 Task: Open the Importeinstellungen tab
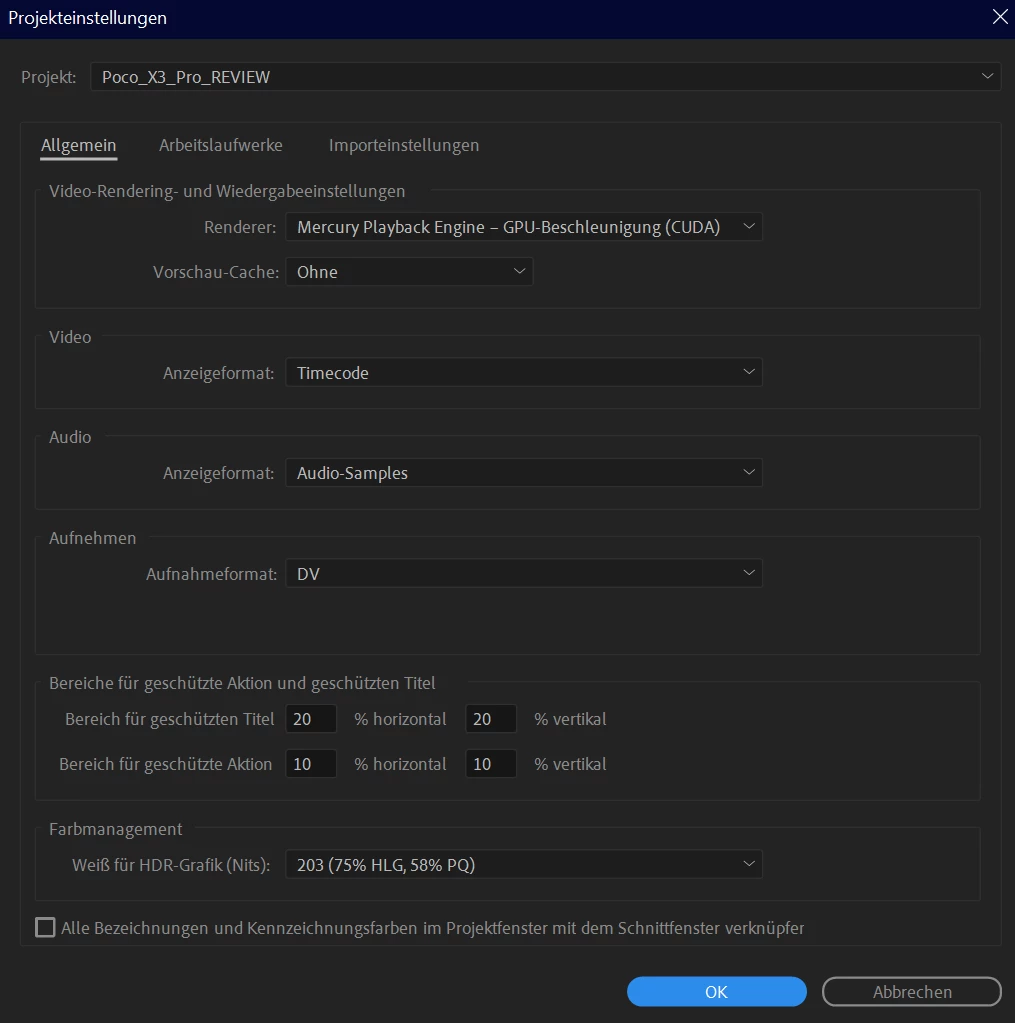(404, 145)
